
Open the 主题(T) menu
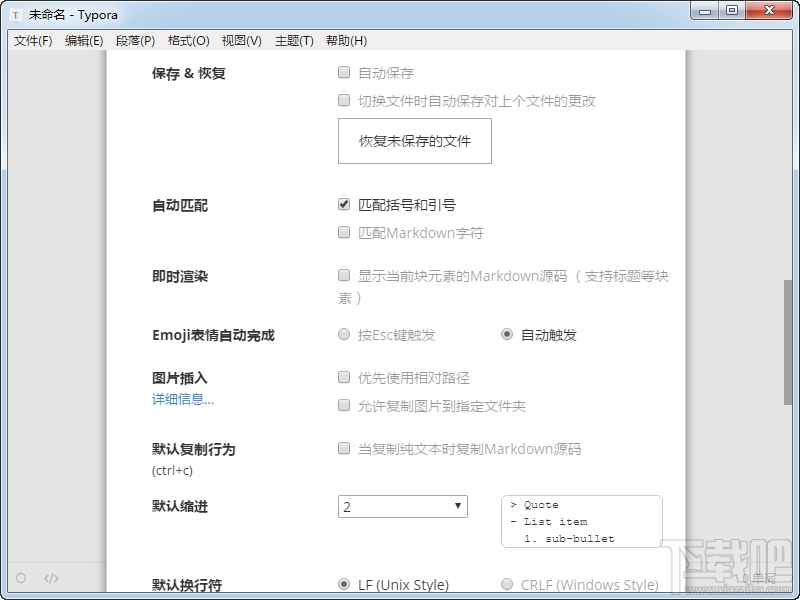point(294,41)
